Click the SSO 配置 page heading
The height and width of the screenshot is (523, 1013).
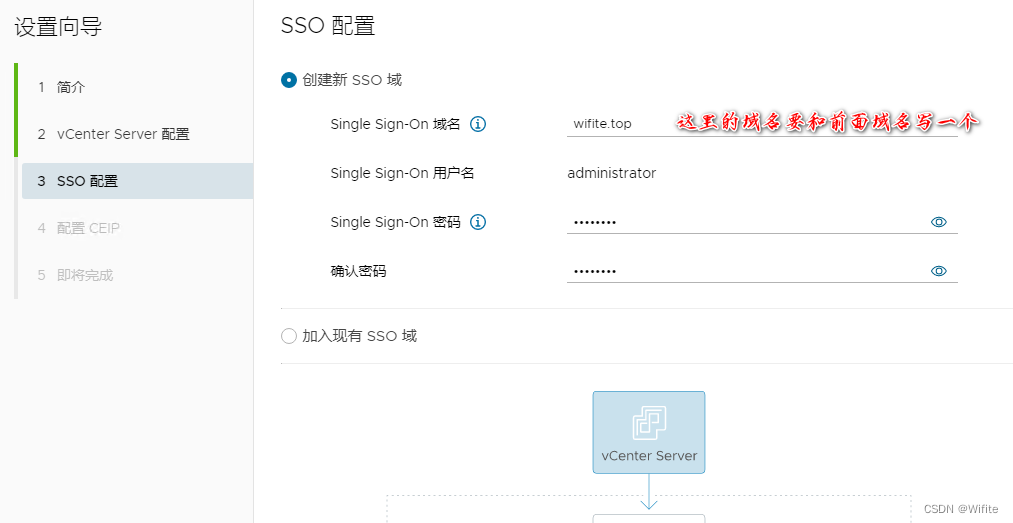[x=328, y=26]
